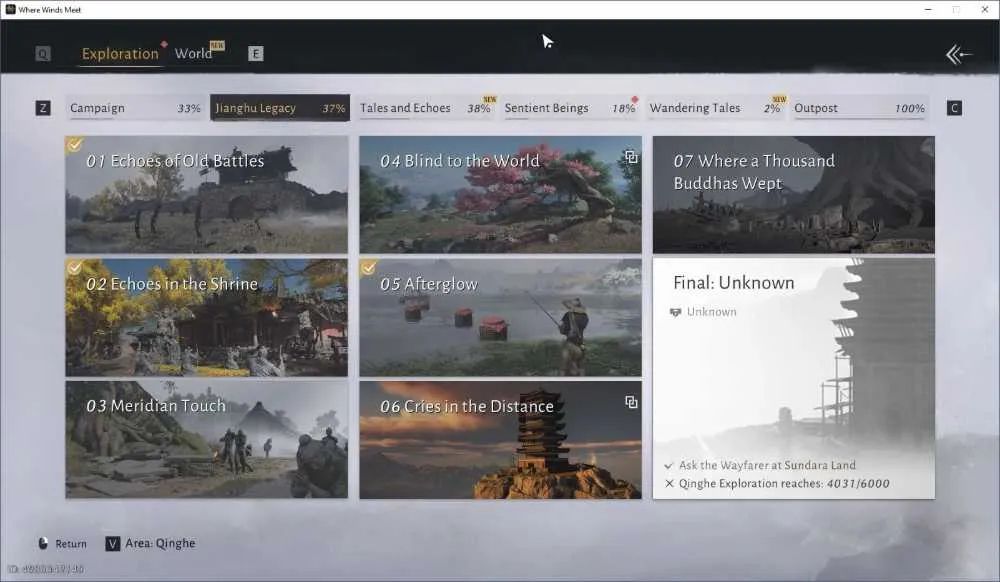Click the back arrow icon at top right

pyautogui.click(x=959, y=54)
